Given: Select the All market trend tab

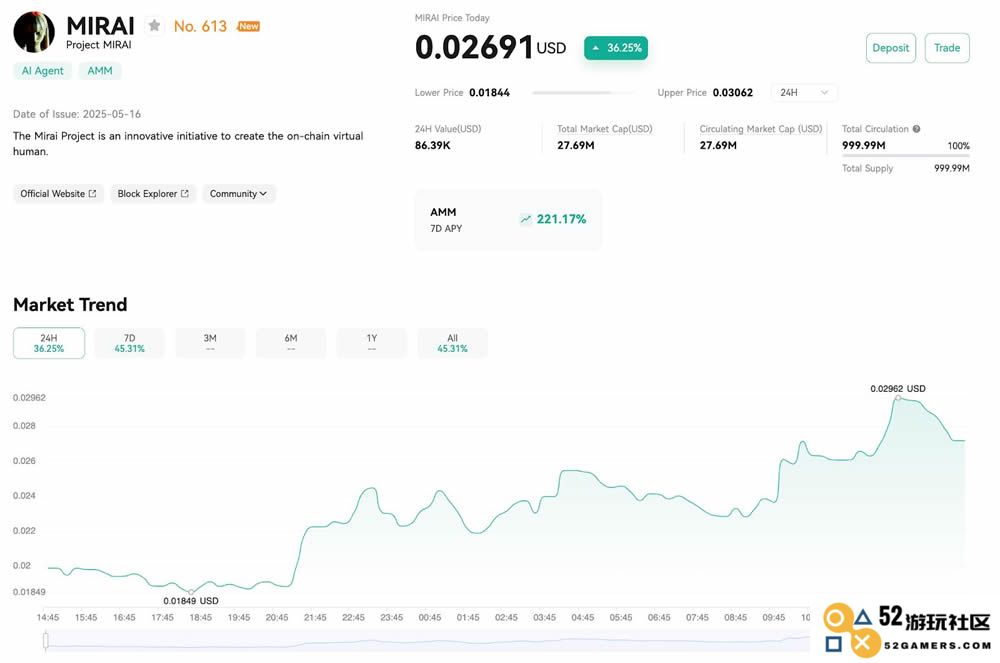Looking at the screenshot, I should coord(452,343).
